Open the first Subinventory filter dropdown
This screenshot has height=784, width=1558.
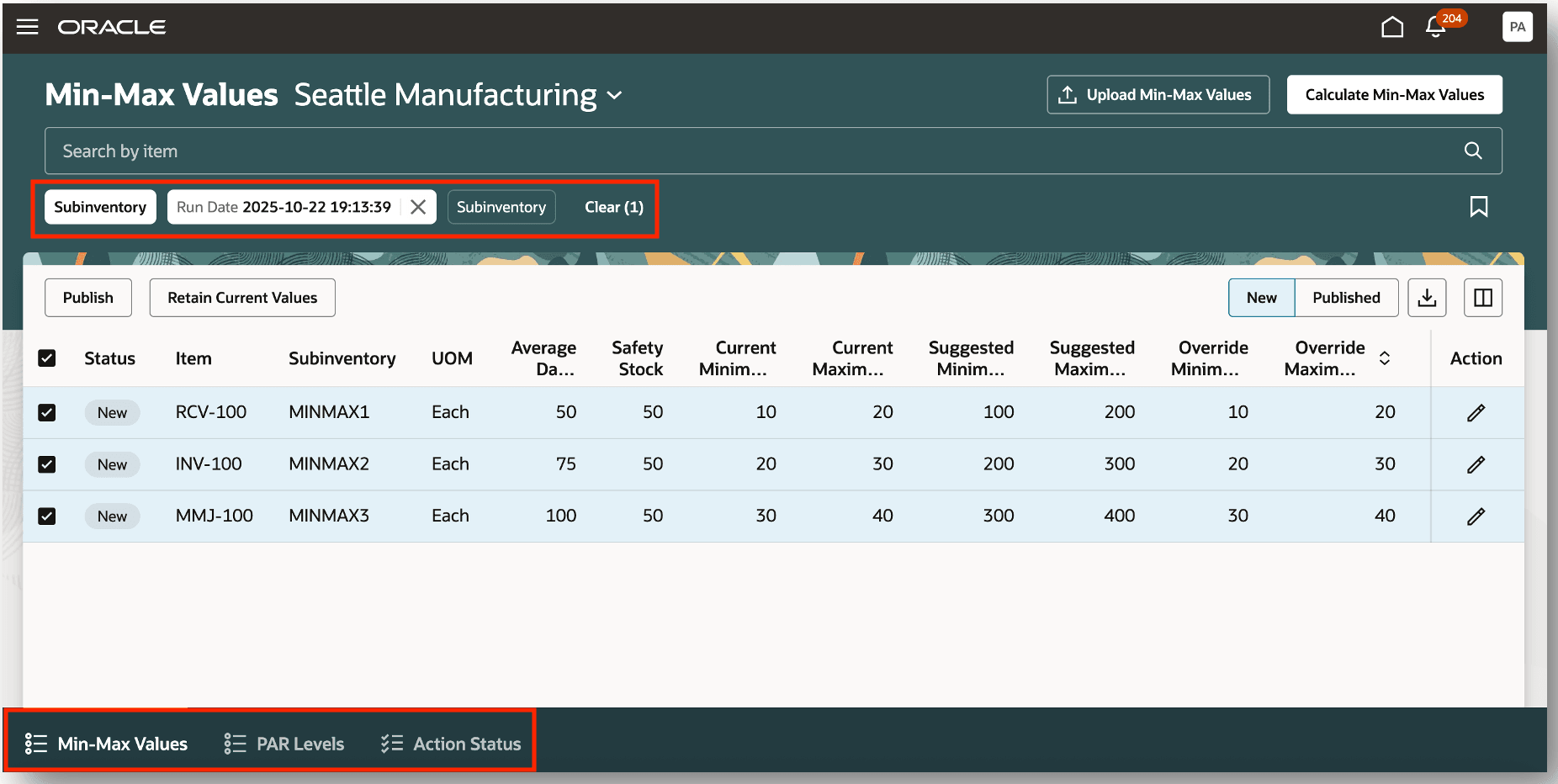tap(100, 206)
